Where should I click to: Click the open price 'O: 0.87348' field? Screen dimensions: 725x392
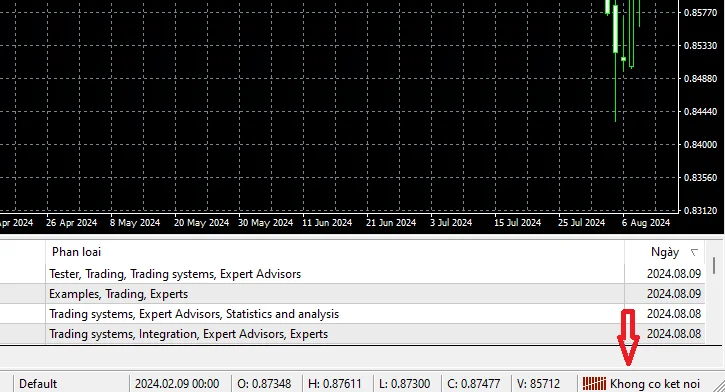pos(264,384)
